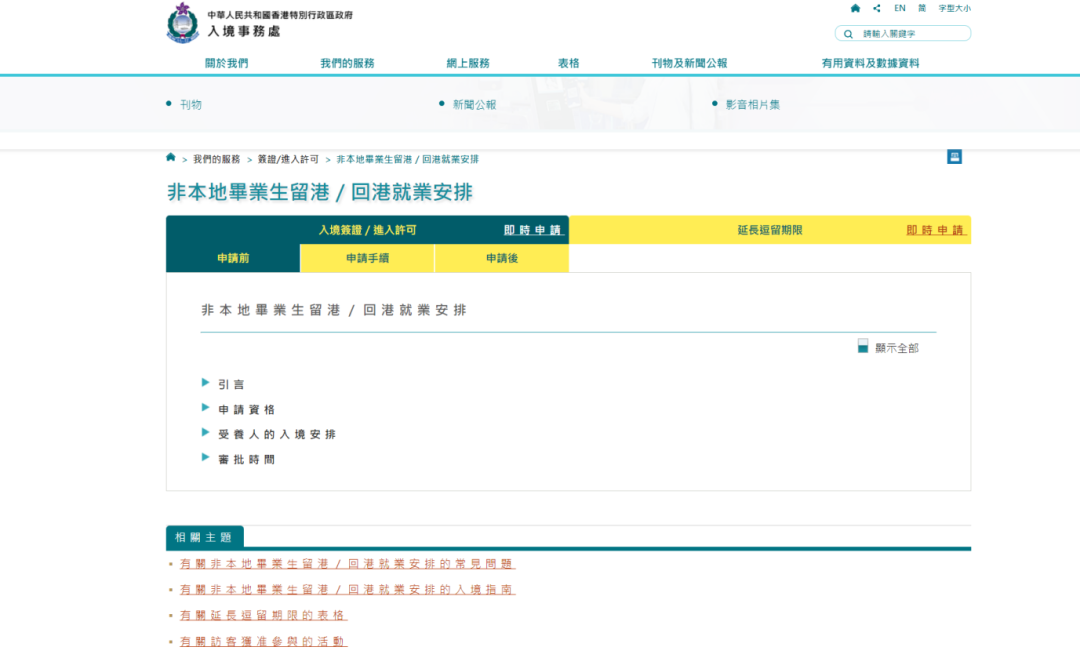Open the 常見問題 related topic link
Viewport: 1080px width, 658px height.
[x=347, y=564]
